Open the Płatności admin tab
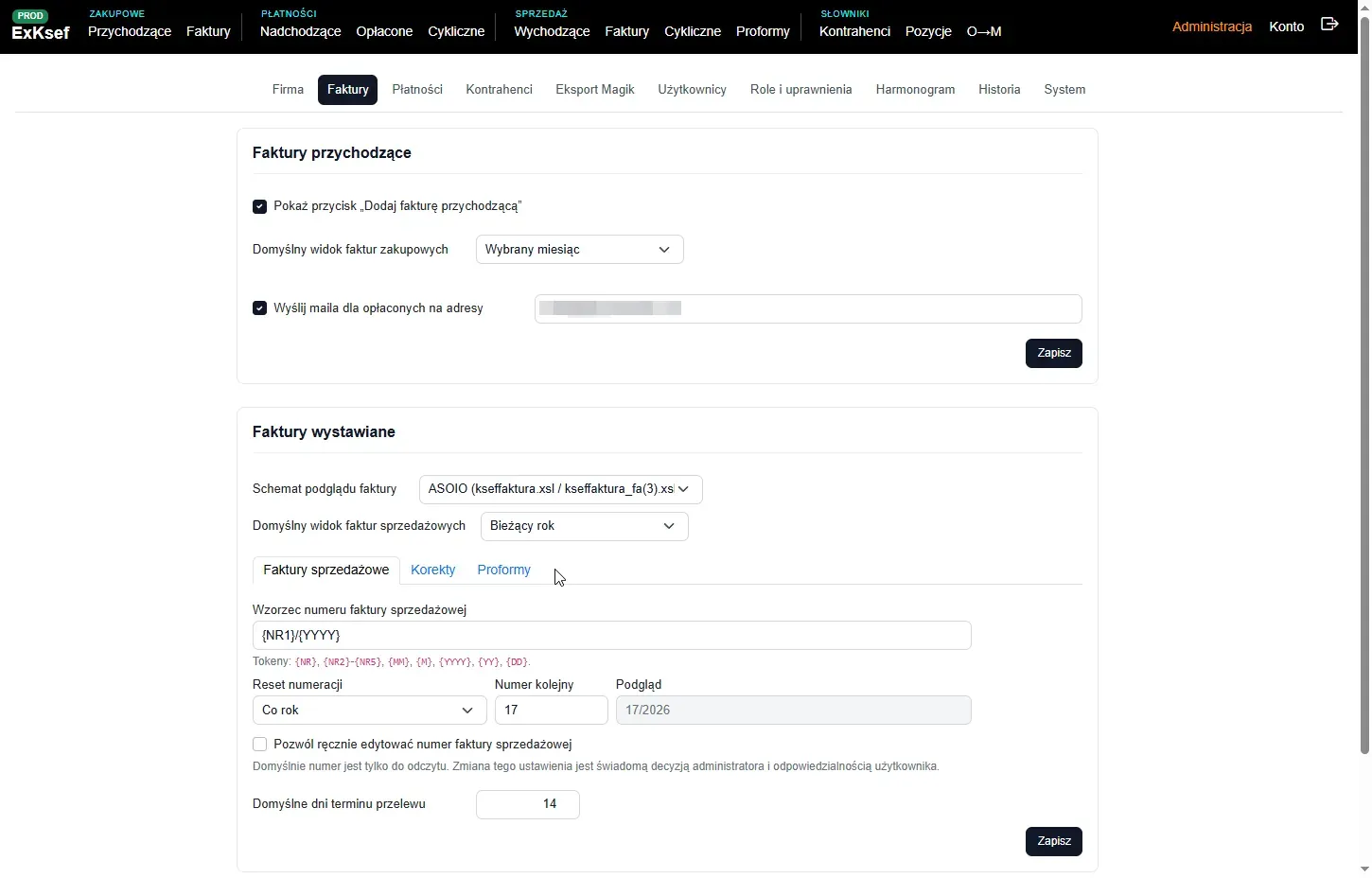This screenshot has height=878, width=1372. pyautogui.click(x=417, y=90)
